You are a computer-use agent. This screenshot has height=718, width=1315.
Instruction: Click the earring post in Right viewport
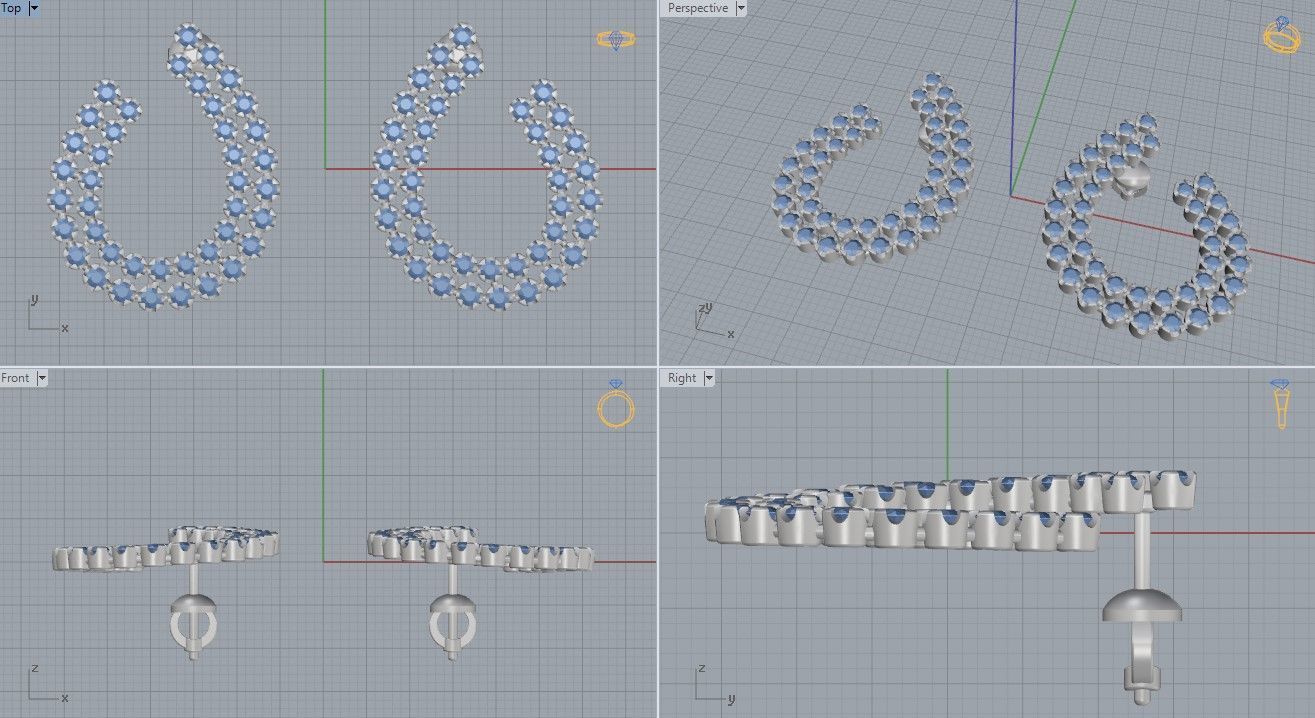pos(1143,548)
